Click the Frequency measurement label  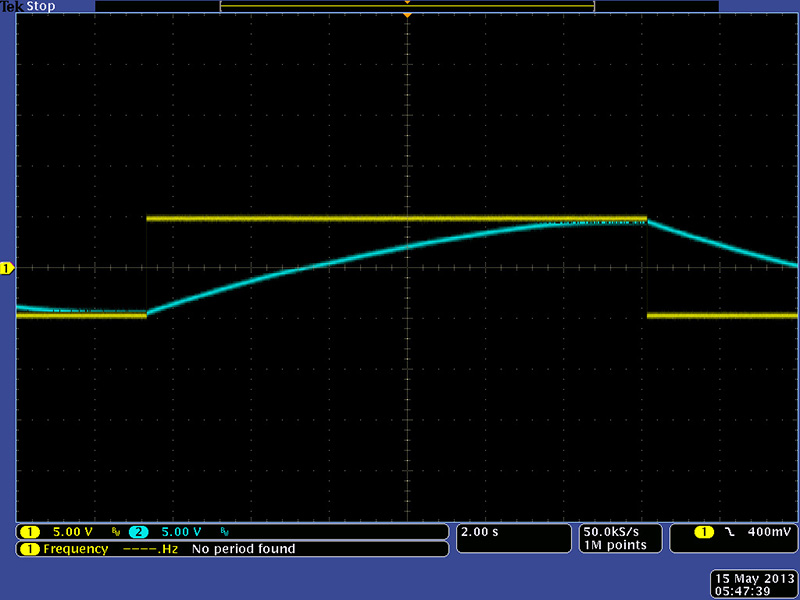[x=74, y=549]
